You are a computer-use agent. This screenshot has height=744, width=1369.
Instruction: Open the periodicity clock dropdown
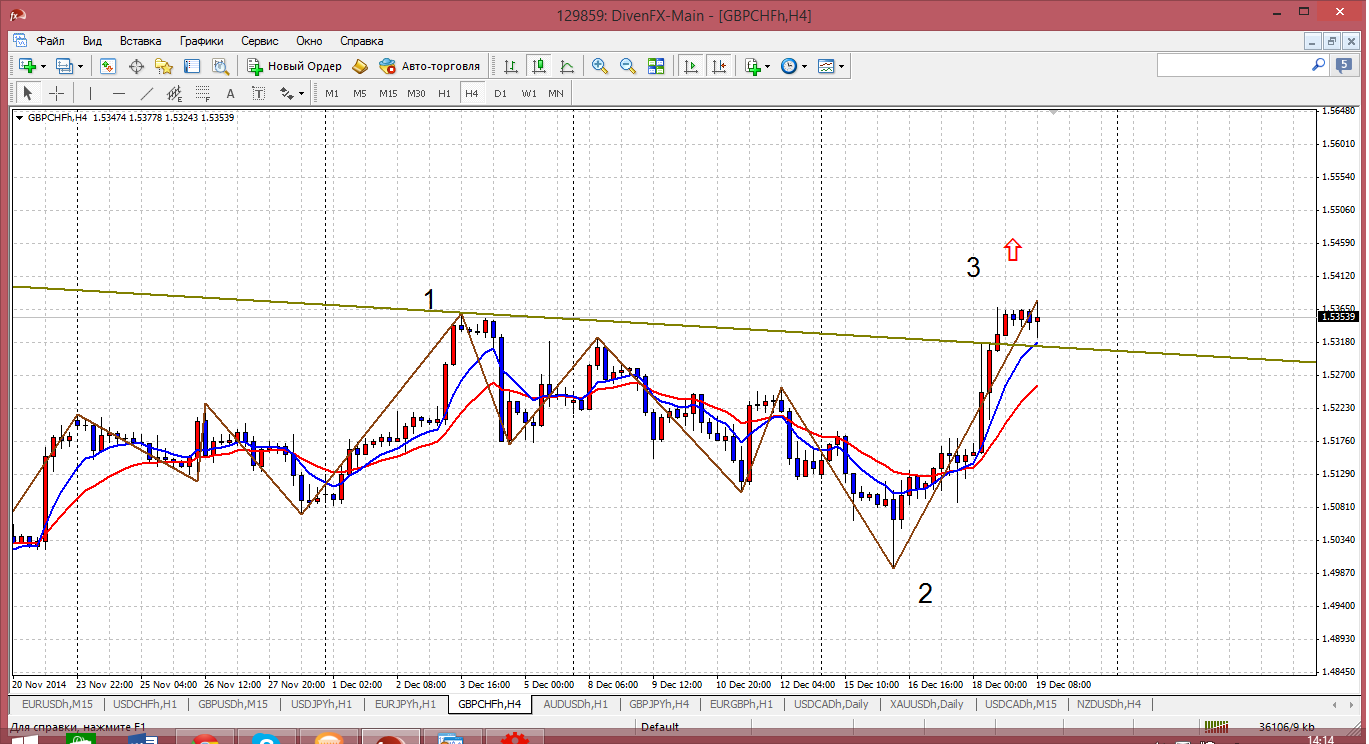tap(804, 66)
